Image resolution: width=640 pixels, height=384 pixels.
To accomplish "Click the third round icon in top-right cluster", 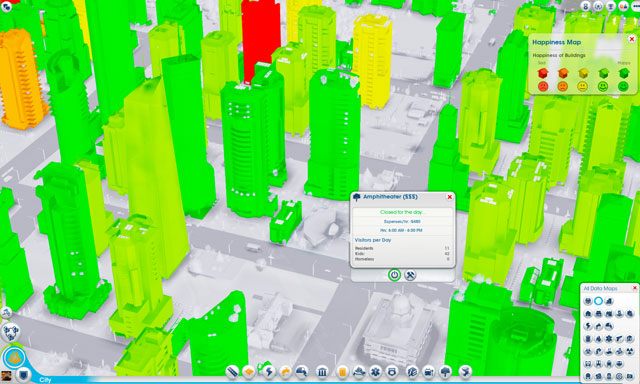I will [x=611, y=6].
